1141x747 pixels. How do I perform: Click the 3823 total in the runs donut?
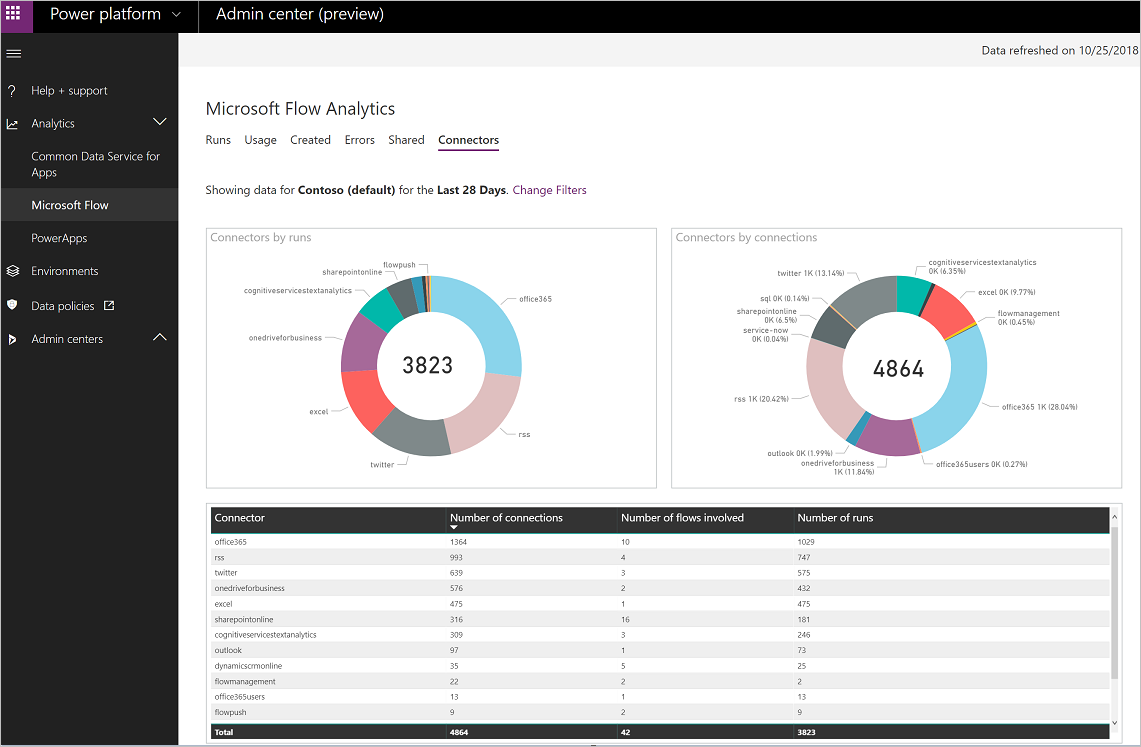coord(428,365)
